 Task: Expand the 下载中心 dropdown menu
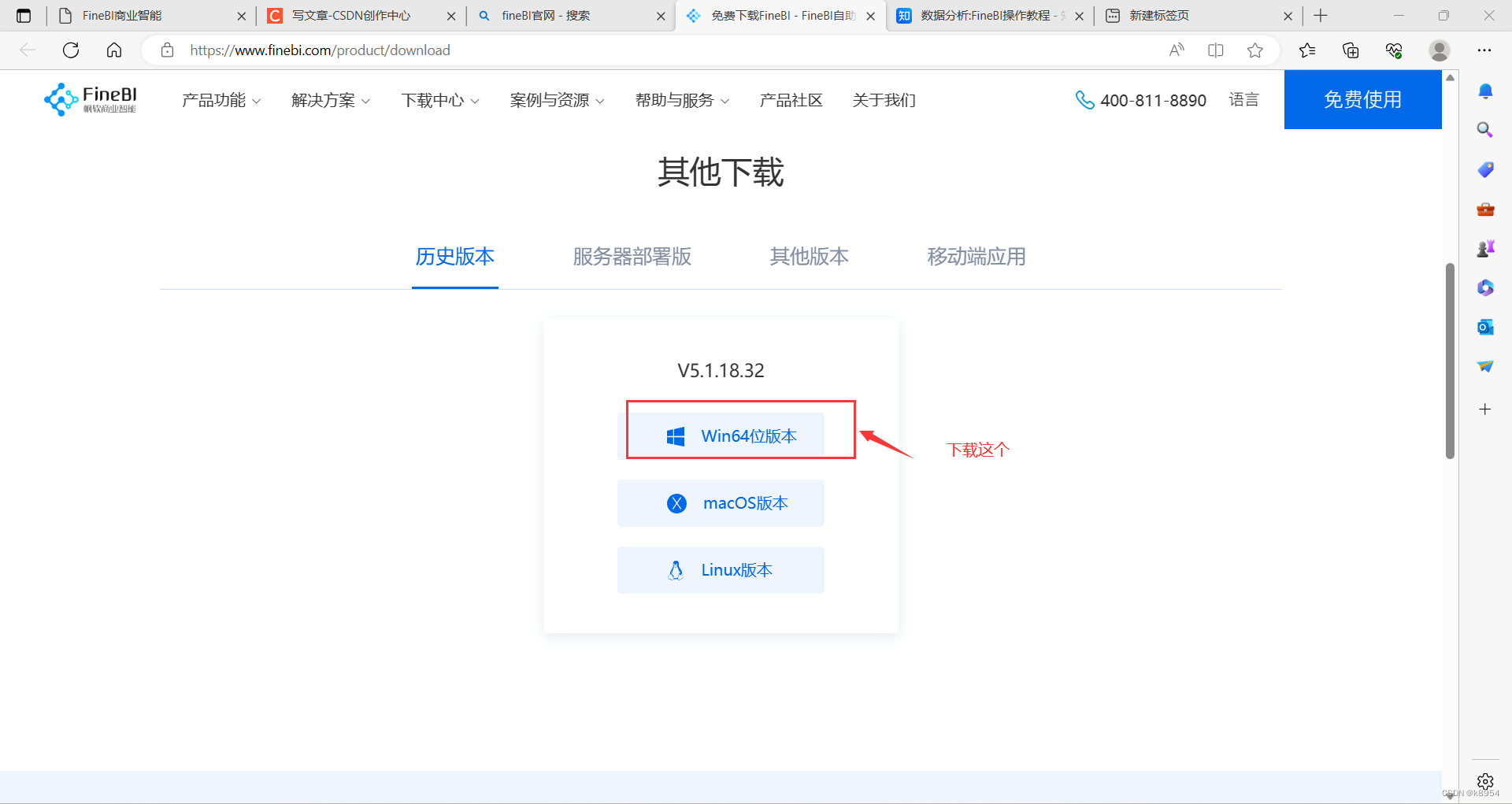[x=439, y=100]
